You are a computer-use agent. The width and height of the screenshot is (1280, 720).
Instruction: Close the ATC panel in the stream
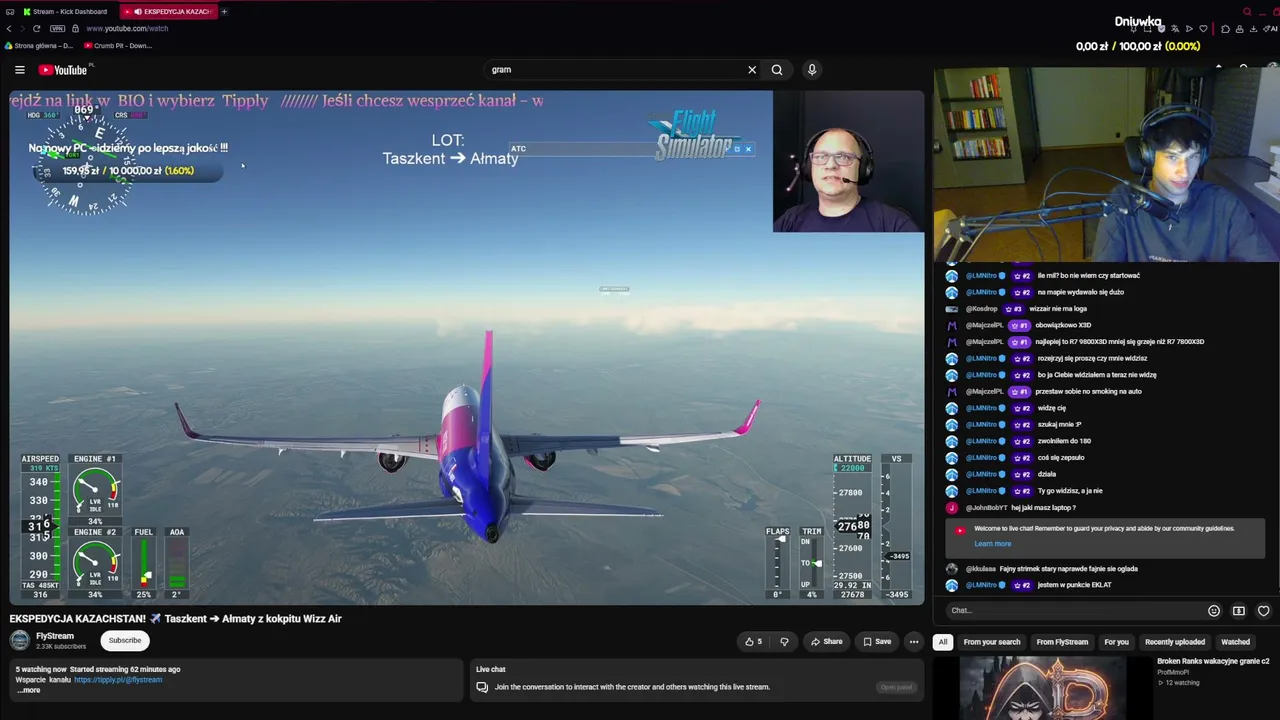(748, 149)
